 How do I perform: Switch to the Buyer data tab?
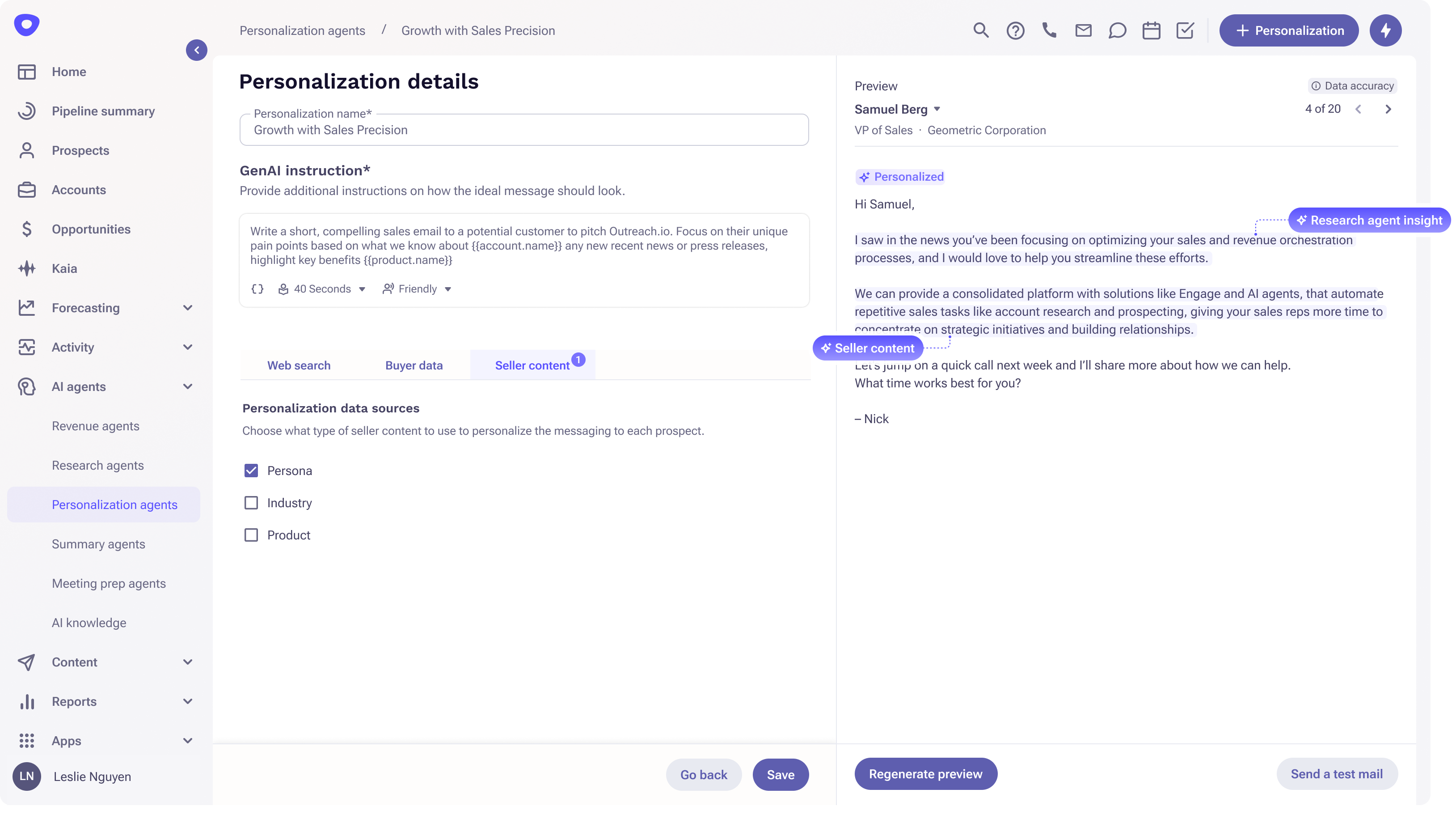(414, 365)
